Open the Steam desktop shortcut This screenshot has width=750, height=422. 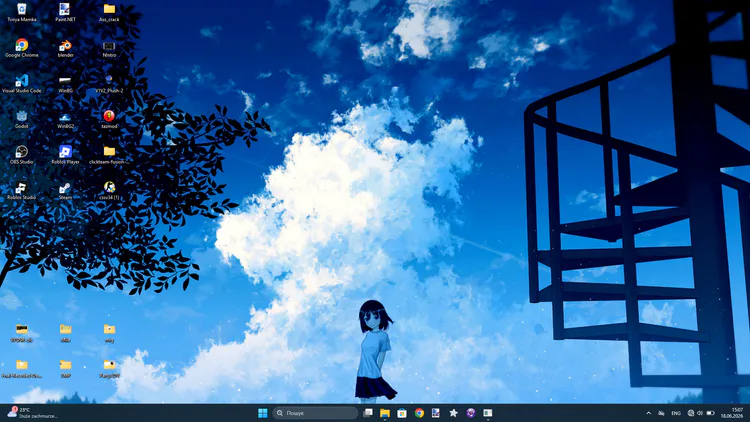(x=65, y=190)
